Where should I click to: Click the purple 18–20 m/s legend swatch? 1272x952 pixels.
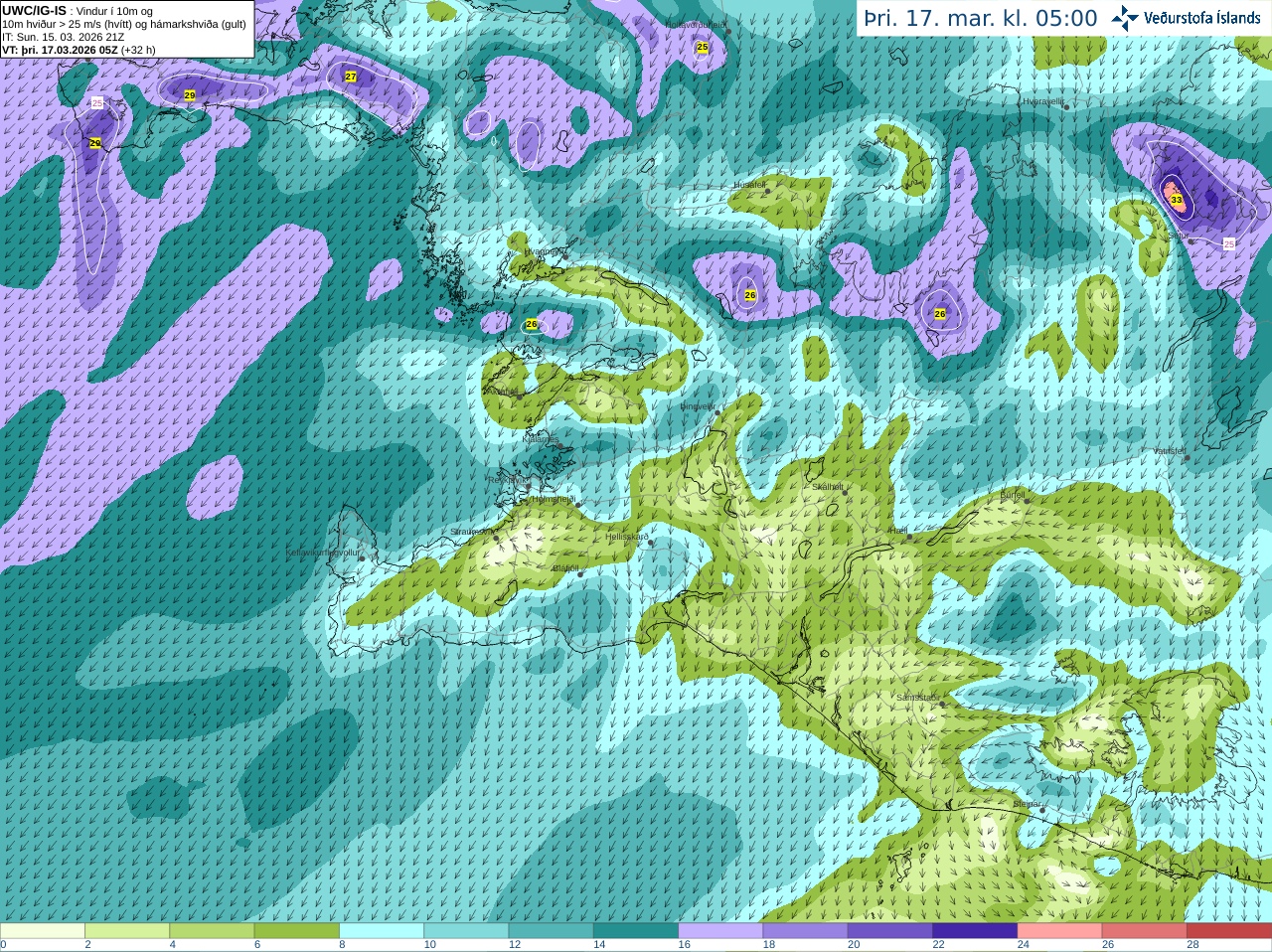pyautogui.click(x=806, y=931)
